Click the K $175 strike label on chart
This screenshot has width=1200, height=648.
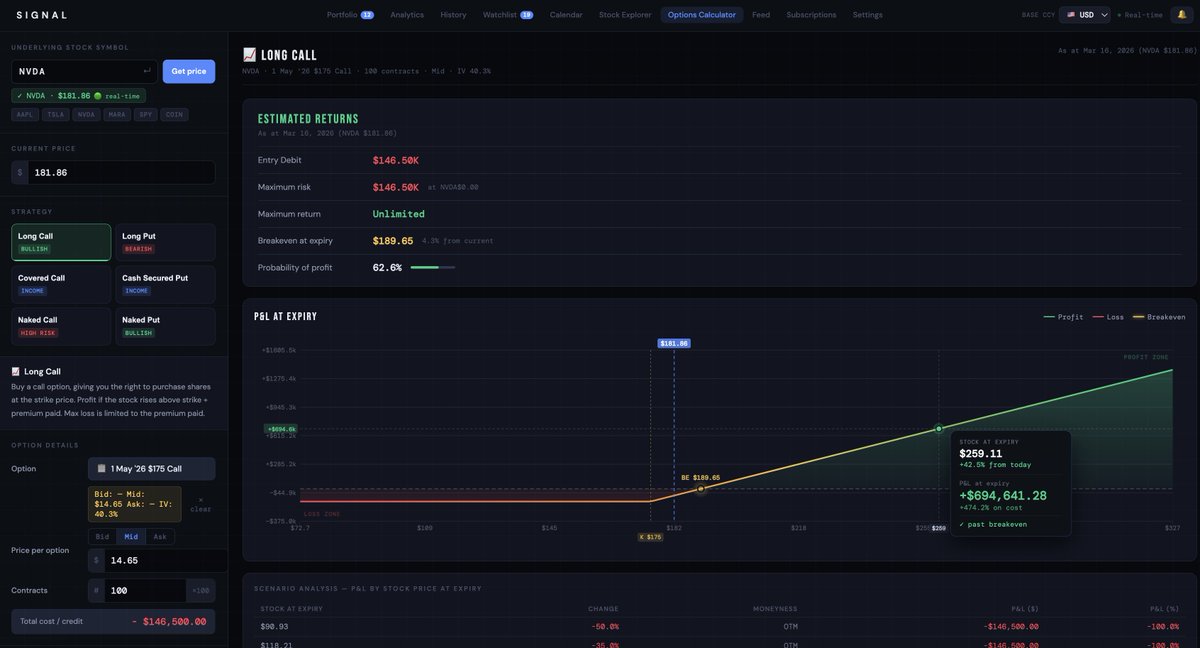coord(651,537)
